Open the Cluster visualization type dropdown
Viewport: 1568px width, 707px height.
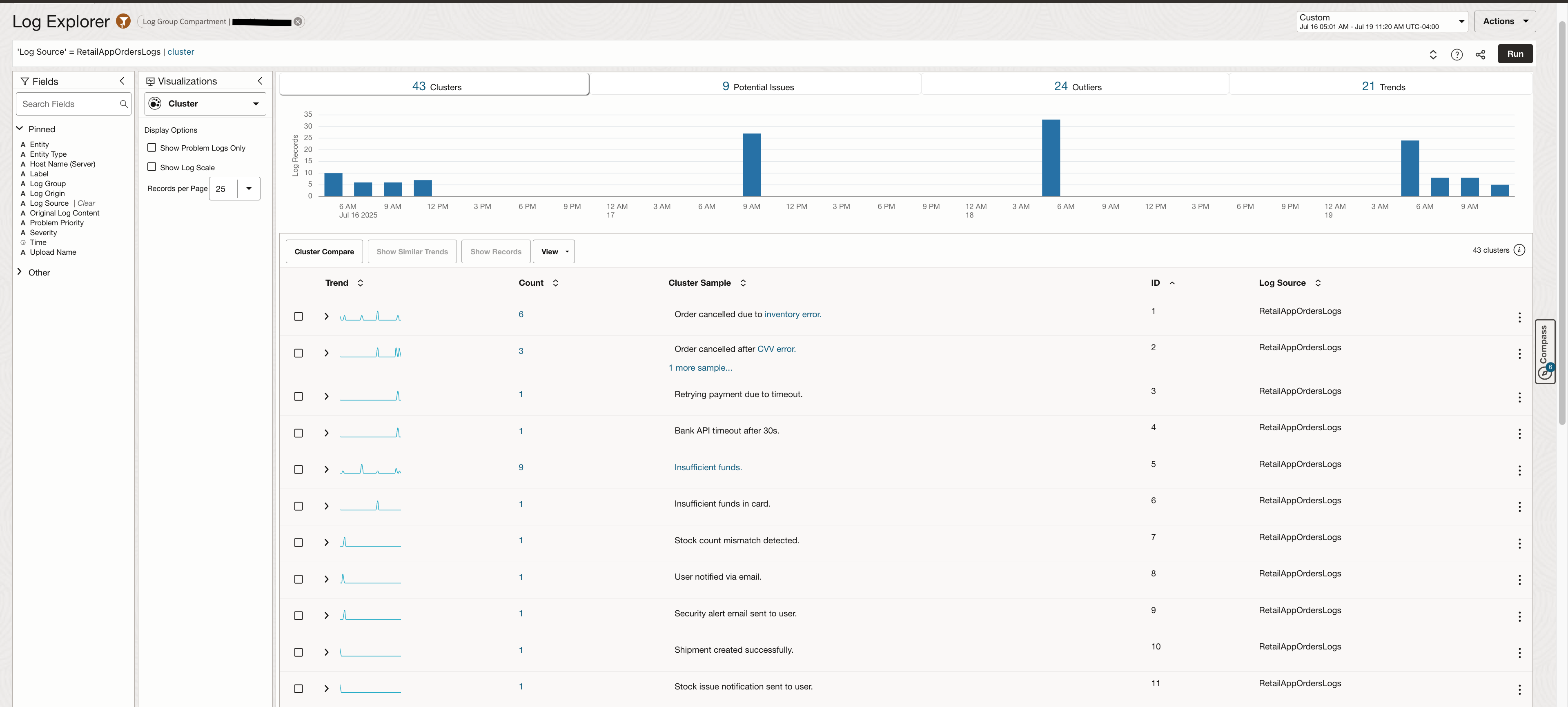[x=205, y=103]
